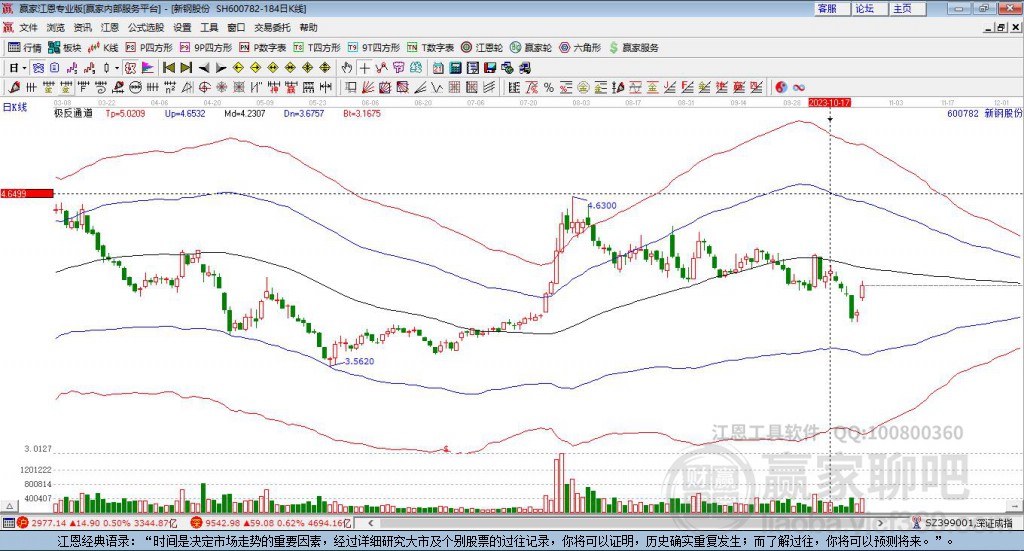Open the T数字表 number table
Screen dimensions: 1024x551
430,48
